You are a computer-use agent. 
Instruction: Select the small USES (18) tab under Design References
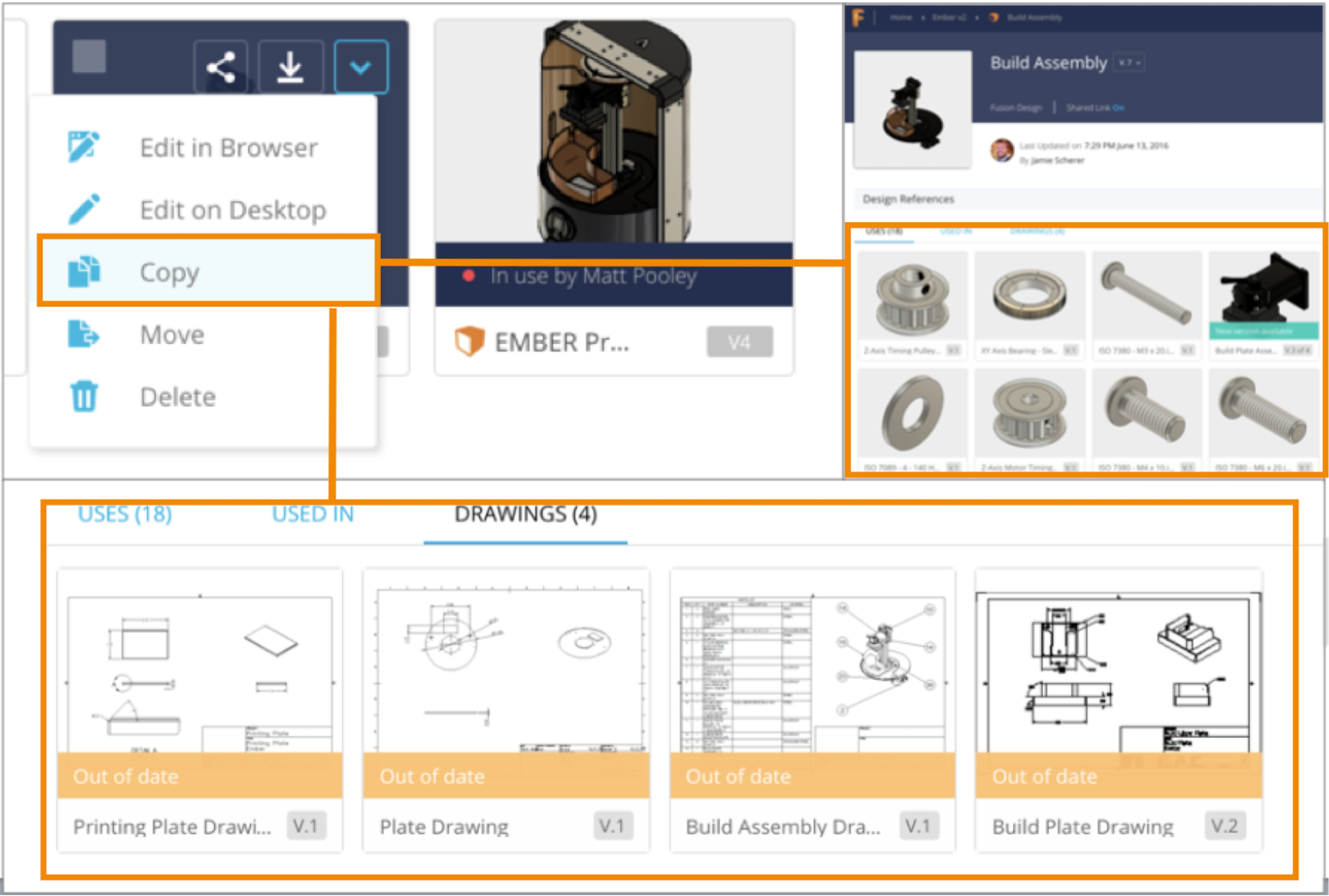[x=883, y=231]
